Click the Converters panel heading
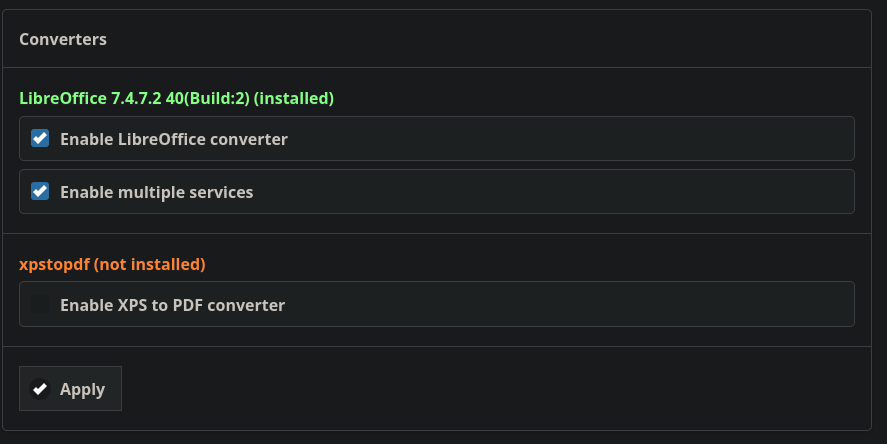Viewport: 887px width, 444px height. [x=63, y=39]
